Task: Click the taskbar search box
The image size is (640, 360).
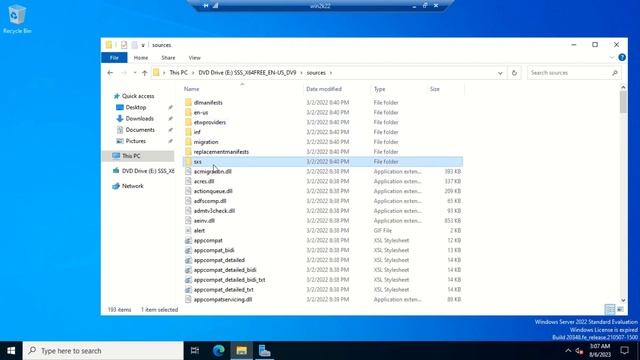Action: click(103, 351)
